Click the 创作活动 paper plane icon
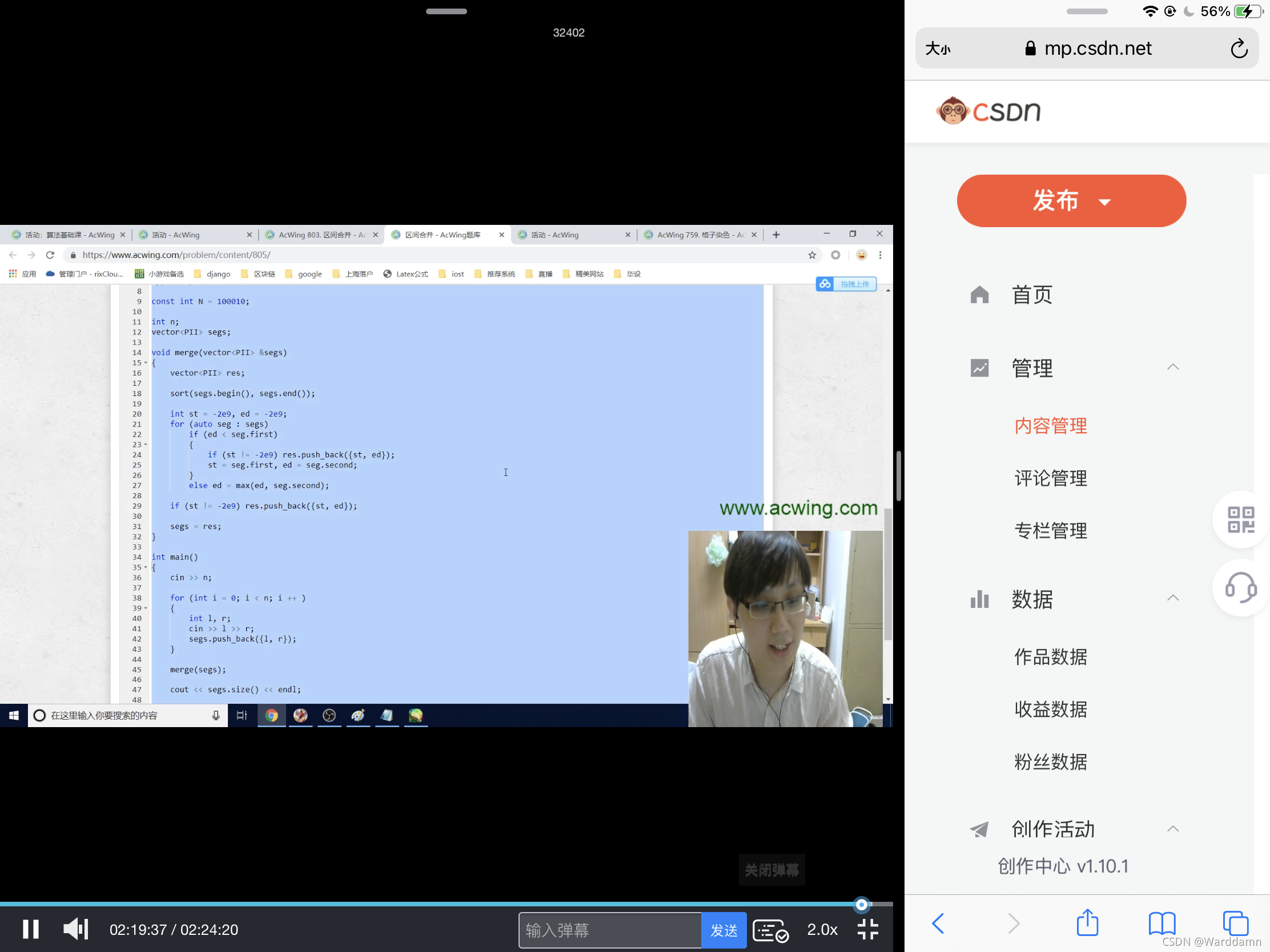 click(x=979, y=829)
